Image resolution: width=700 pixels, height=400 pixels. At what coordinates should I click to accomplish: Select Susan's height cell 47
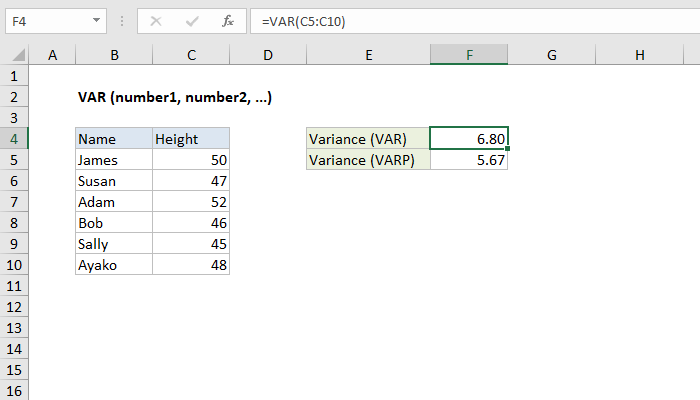click(x=191, y=181)
